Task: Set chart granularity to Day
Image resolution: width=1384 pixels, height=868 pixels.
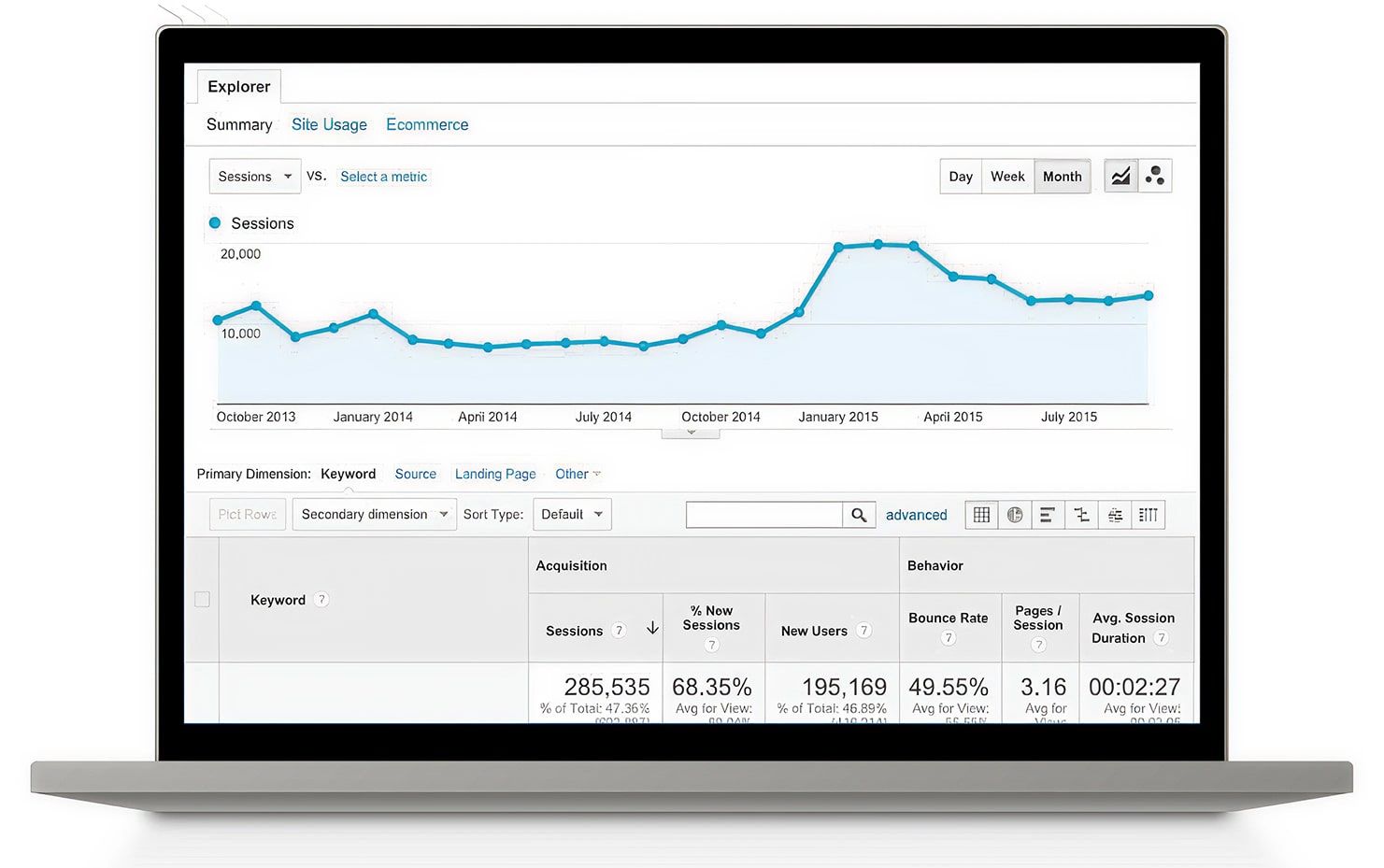Action: click(961, 177)
